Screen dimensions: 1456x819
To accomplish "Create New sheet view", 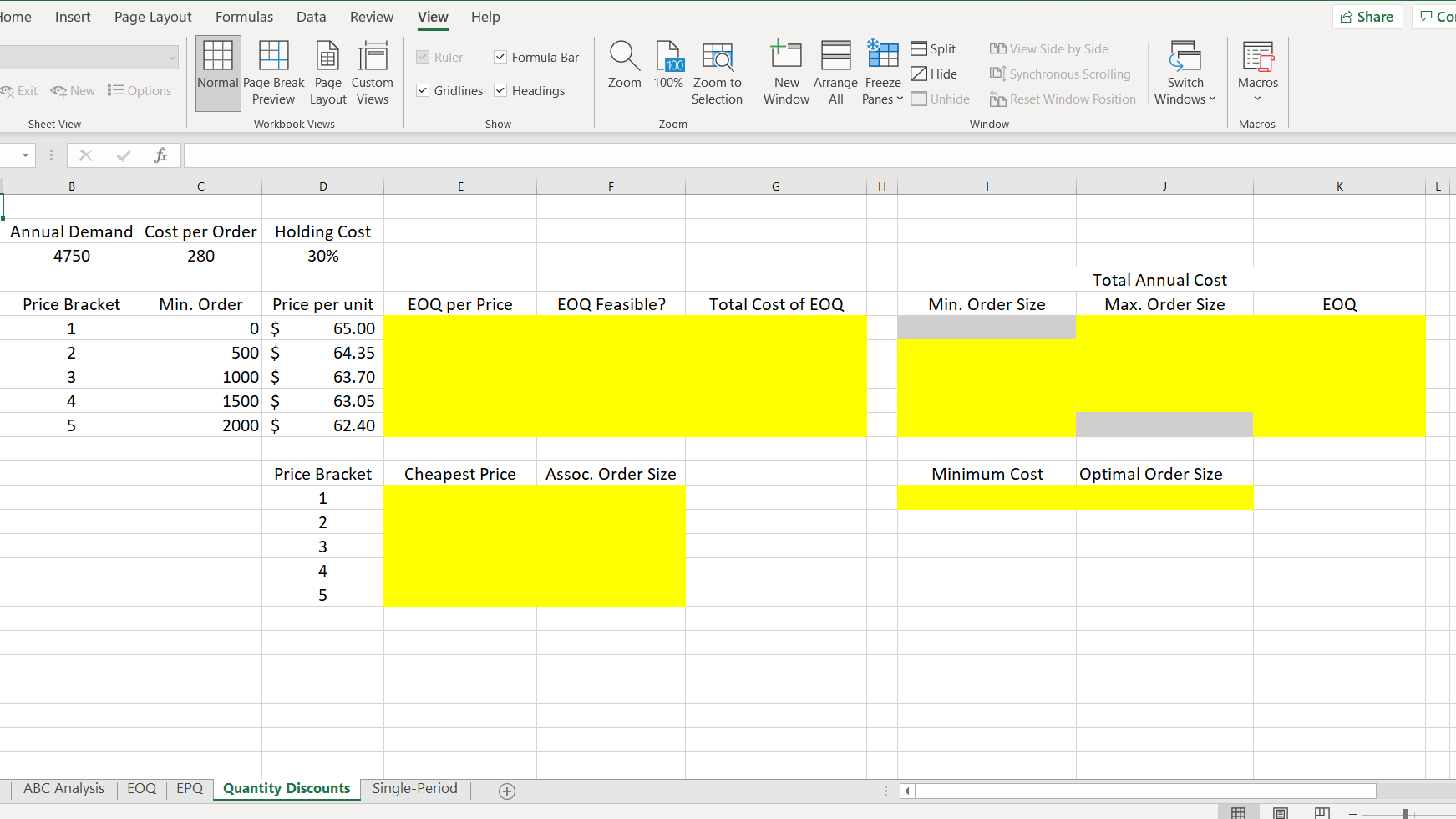I will [73, 91].
